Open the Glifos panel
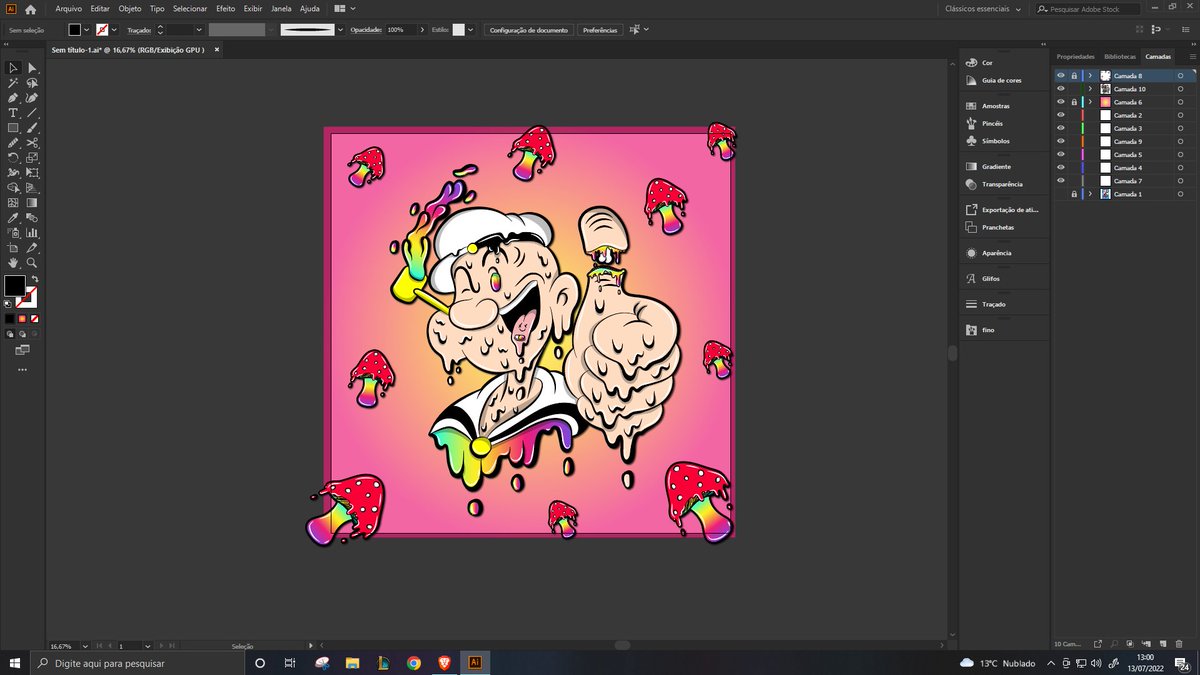This screenshot has width=1200, height=675. pos(991,279)
